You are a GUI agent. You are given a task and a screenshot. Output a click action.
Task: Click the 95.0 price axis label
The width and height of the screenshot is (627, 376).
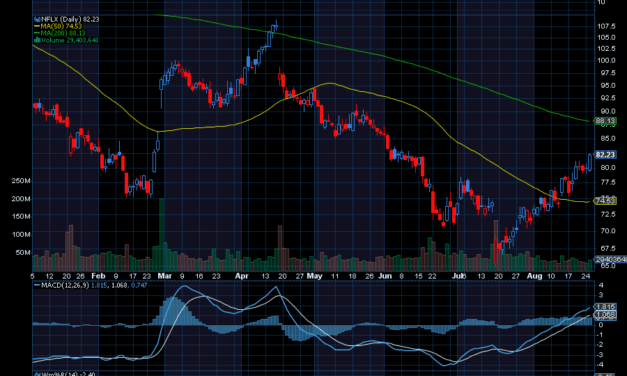click(607, 86)
